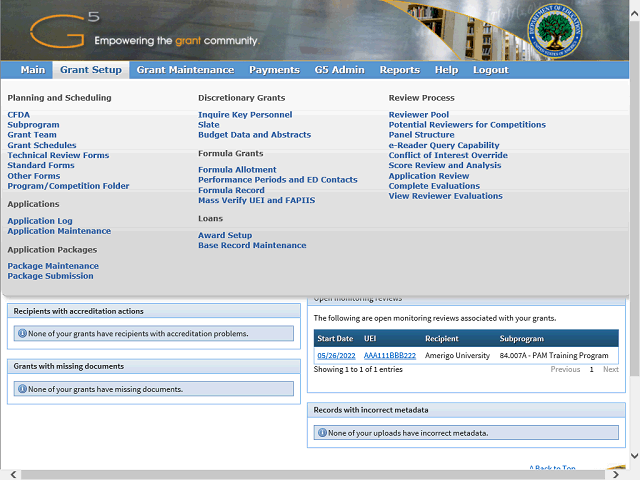Click the Department of Education seal
The height and width of the screenshot is (480, 640).
click(x=582, y=31)
